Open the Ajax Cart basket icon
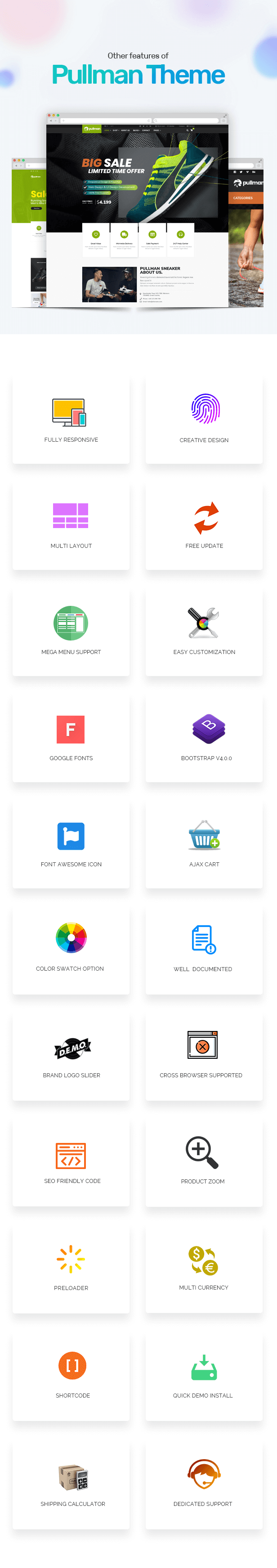This screenshot has height=1568, width=277. tap(204, 834)
